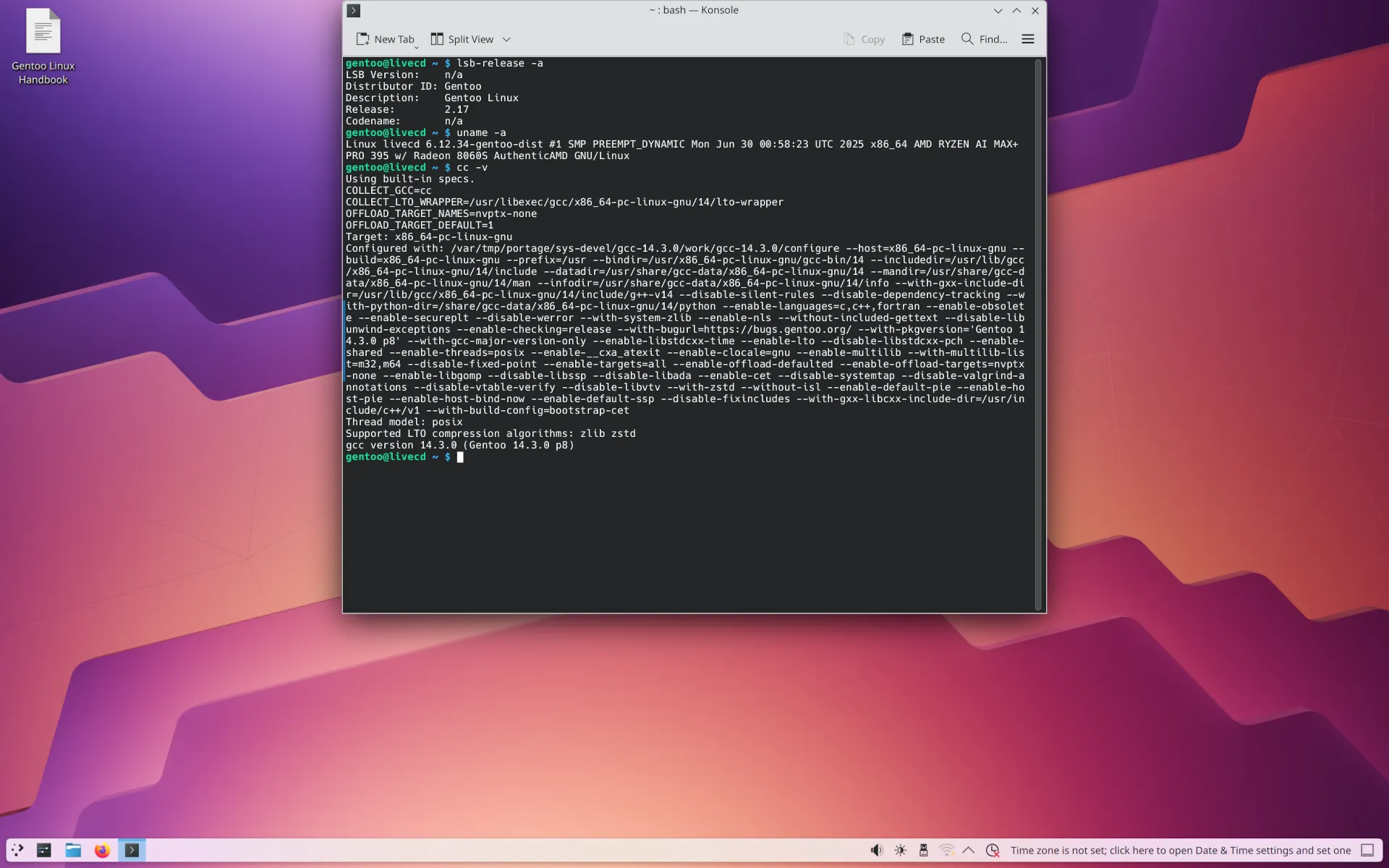Click the terminal vertical scrollbar
The height and width of the screenshot is (868, 1389).
[x=1038, y=333]
